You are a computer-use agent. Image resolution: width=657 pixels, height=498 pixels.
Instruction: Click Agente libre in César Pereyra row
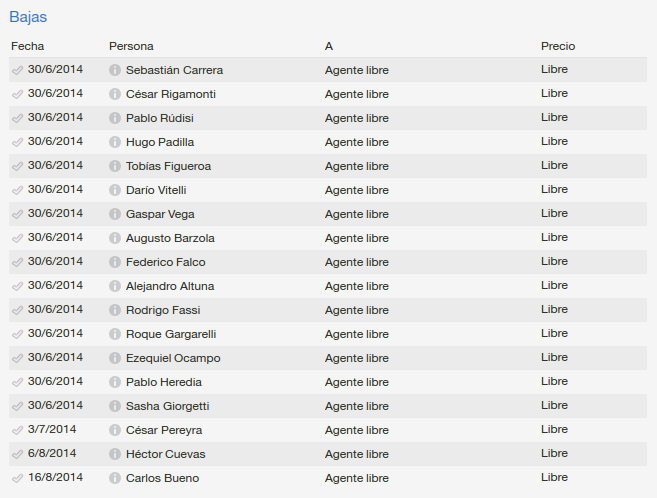coord(357,430)
